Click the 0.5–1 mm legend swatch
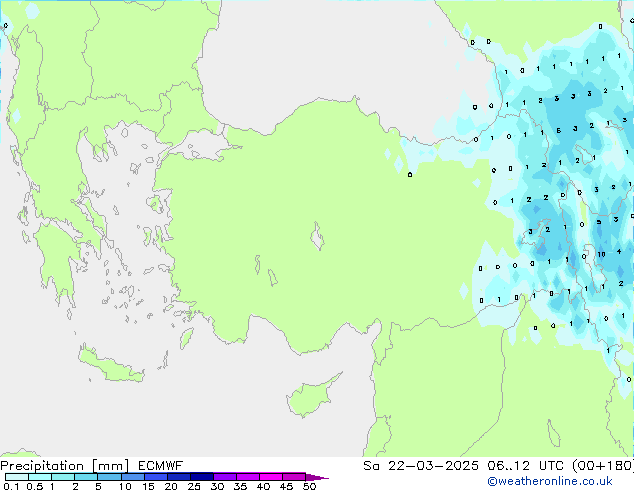The height and width of the screenshot is (490, 634). coord(40,477)
